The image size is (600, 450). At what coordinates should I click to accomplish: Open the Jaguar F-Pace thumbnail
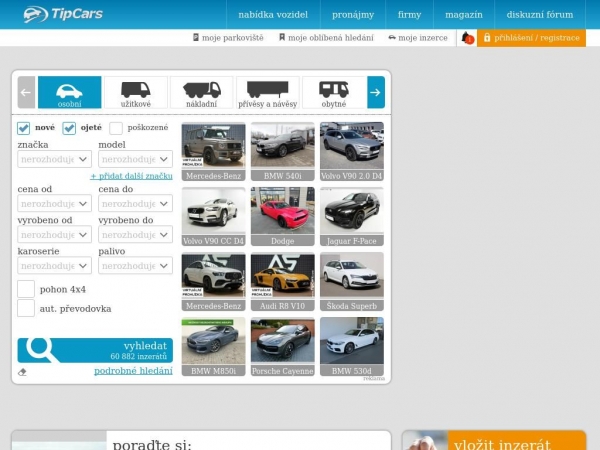pyautogui.click(x=352, y=217)
